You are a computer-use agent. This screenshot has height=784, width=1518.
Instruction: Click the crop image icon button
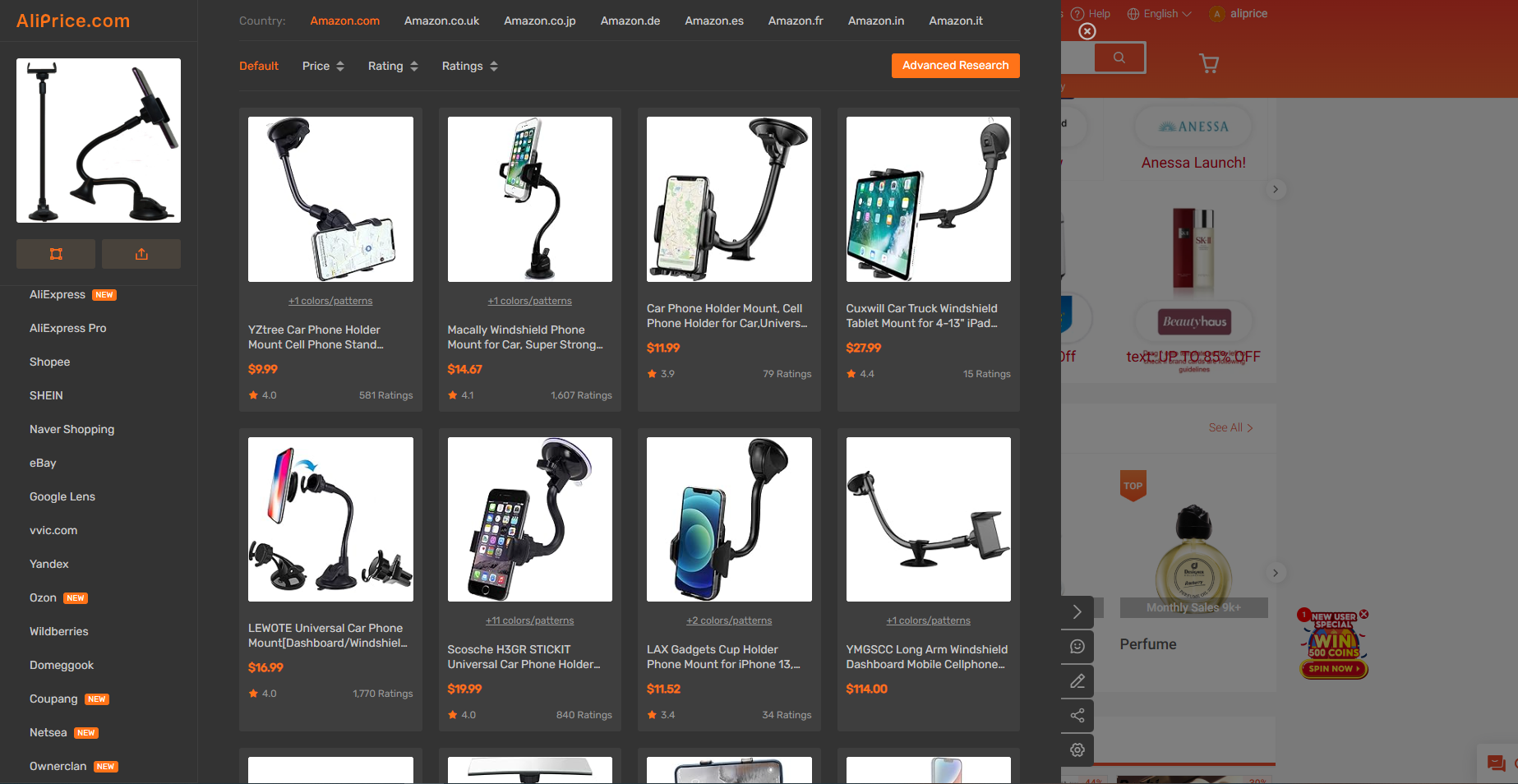tap(56, 254)
